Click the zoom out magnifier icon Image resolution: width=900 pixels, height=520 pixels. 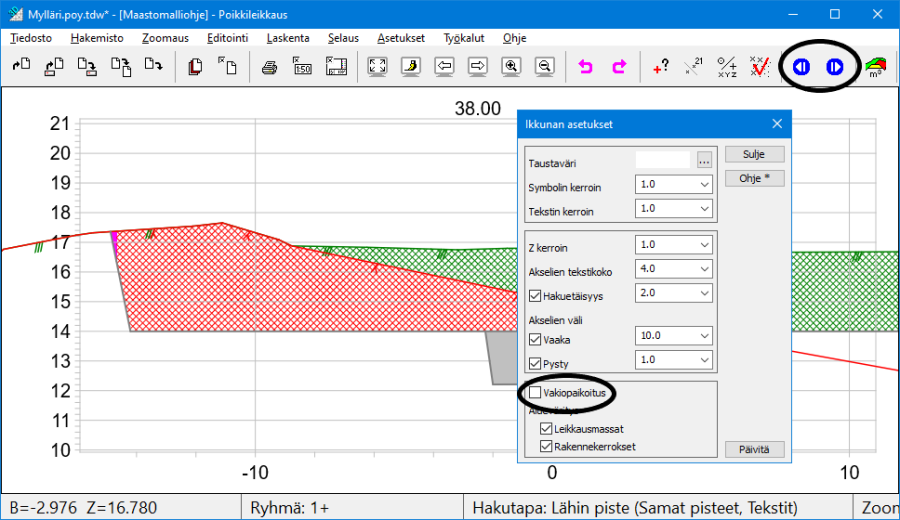pos(544,67)
